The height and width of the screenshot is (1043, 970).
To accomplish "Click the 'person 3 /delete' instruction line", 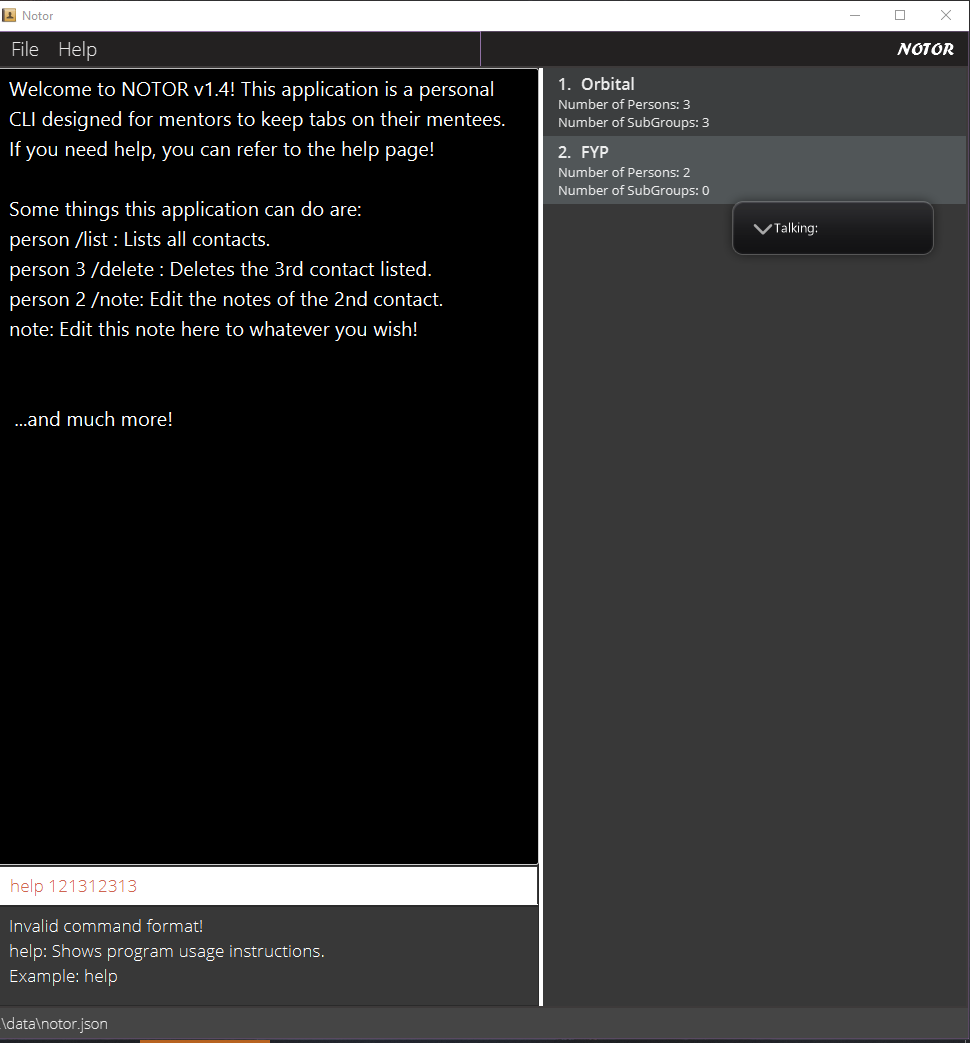I will [x=220, y=269].
